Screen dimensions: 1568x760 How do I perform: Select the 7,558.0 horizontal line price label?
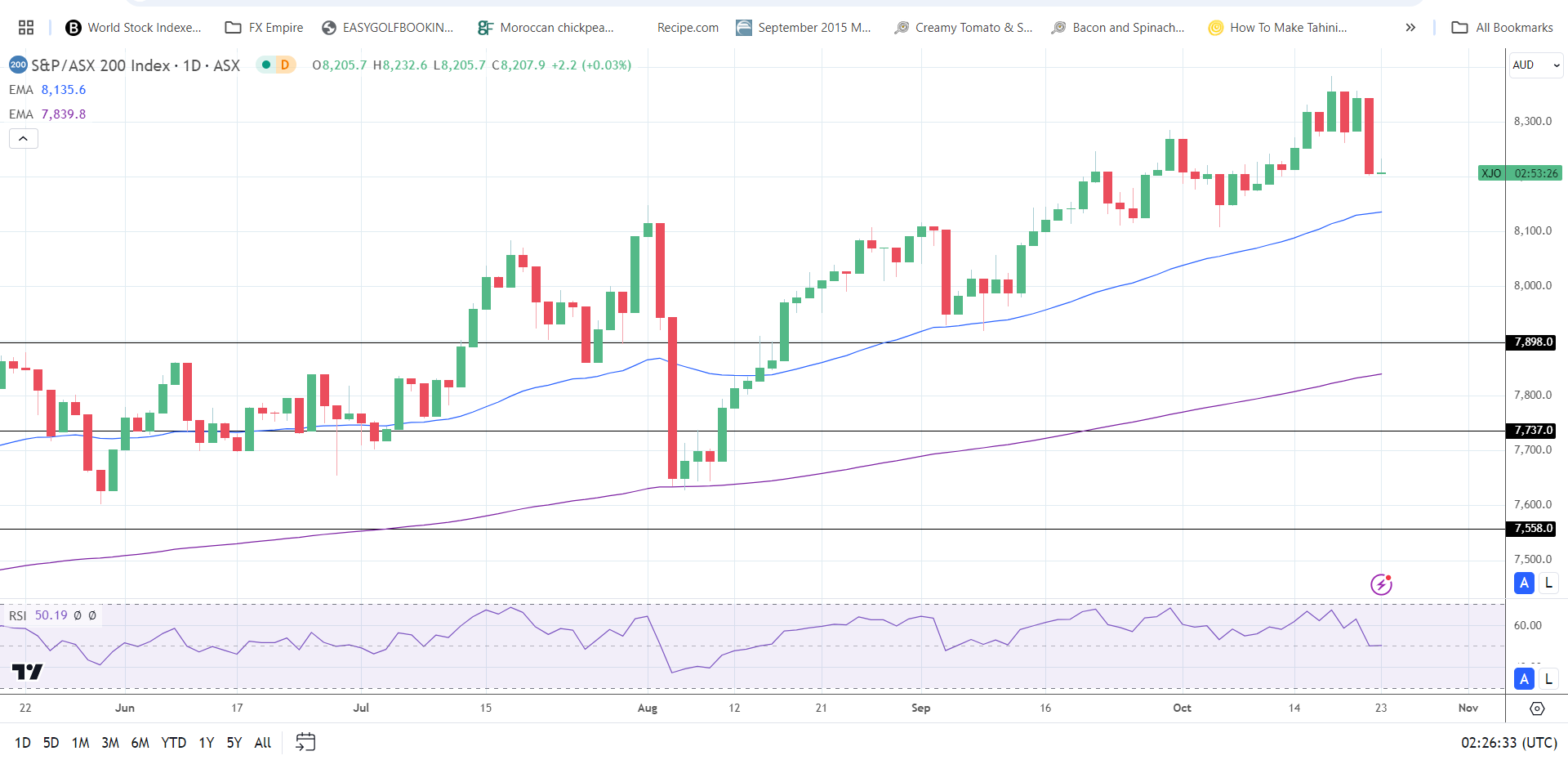[1530, 529]
